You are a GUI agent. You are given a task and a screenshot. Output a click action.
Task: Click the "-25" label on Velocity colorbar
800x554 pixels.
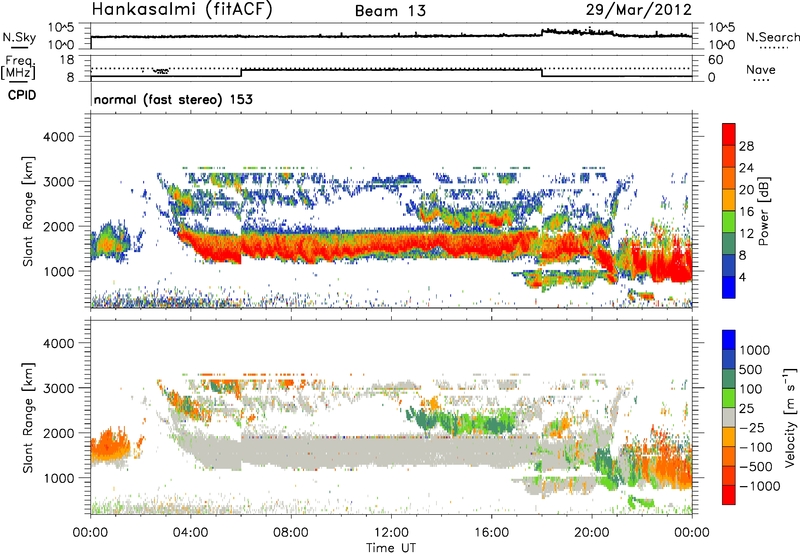point(752,427)
